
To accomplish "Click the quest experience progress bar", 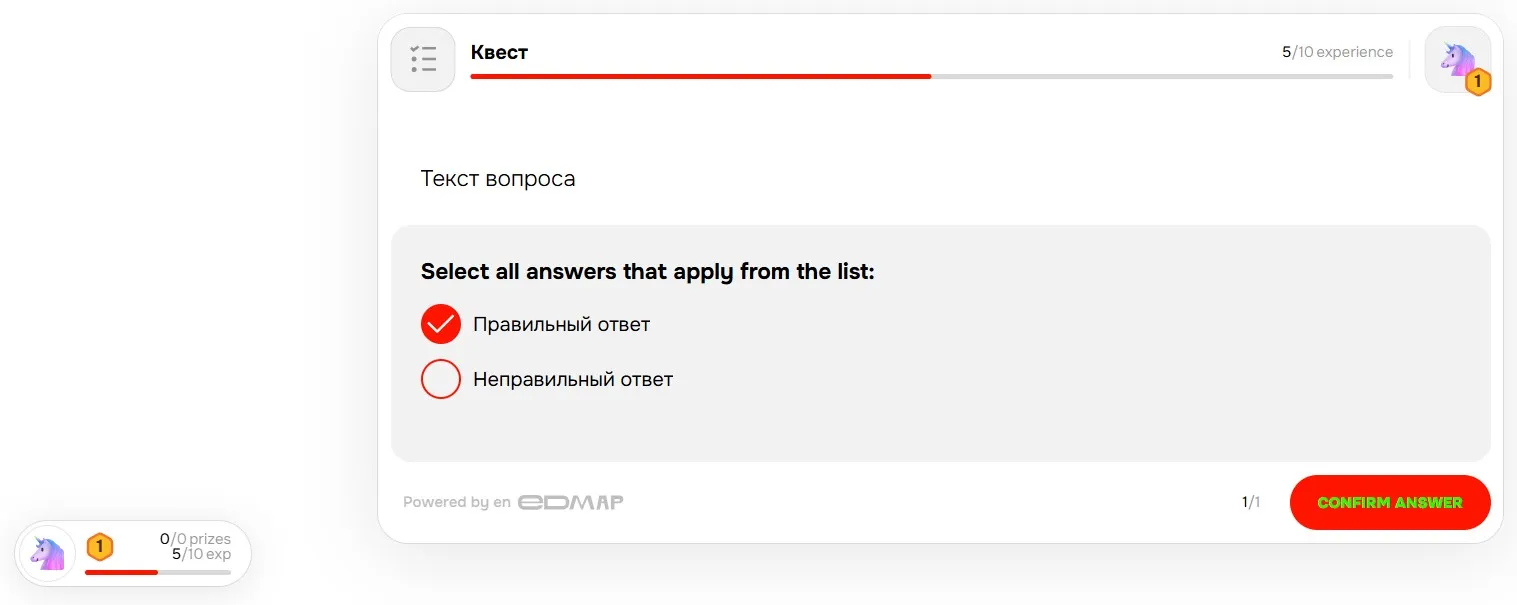I will (x=930, y=76).
